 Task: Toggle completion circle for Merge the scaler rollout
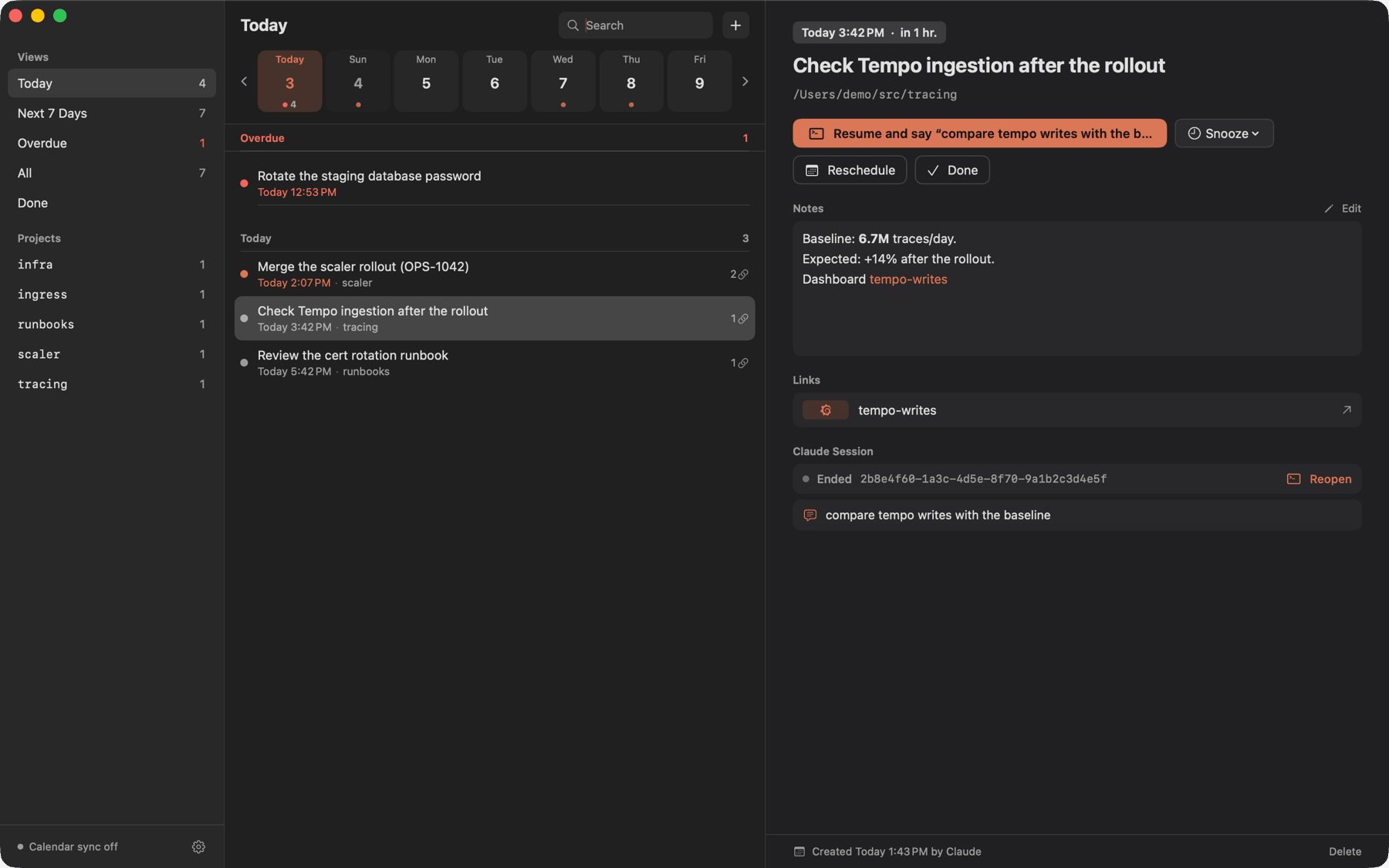pyautogui.click(x=244, y=274)
